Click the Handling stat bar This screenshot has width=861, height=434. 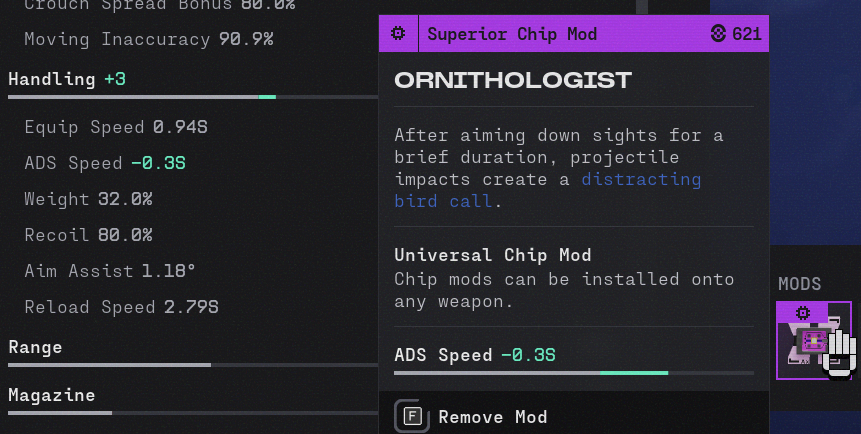193,97
